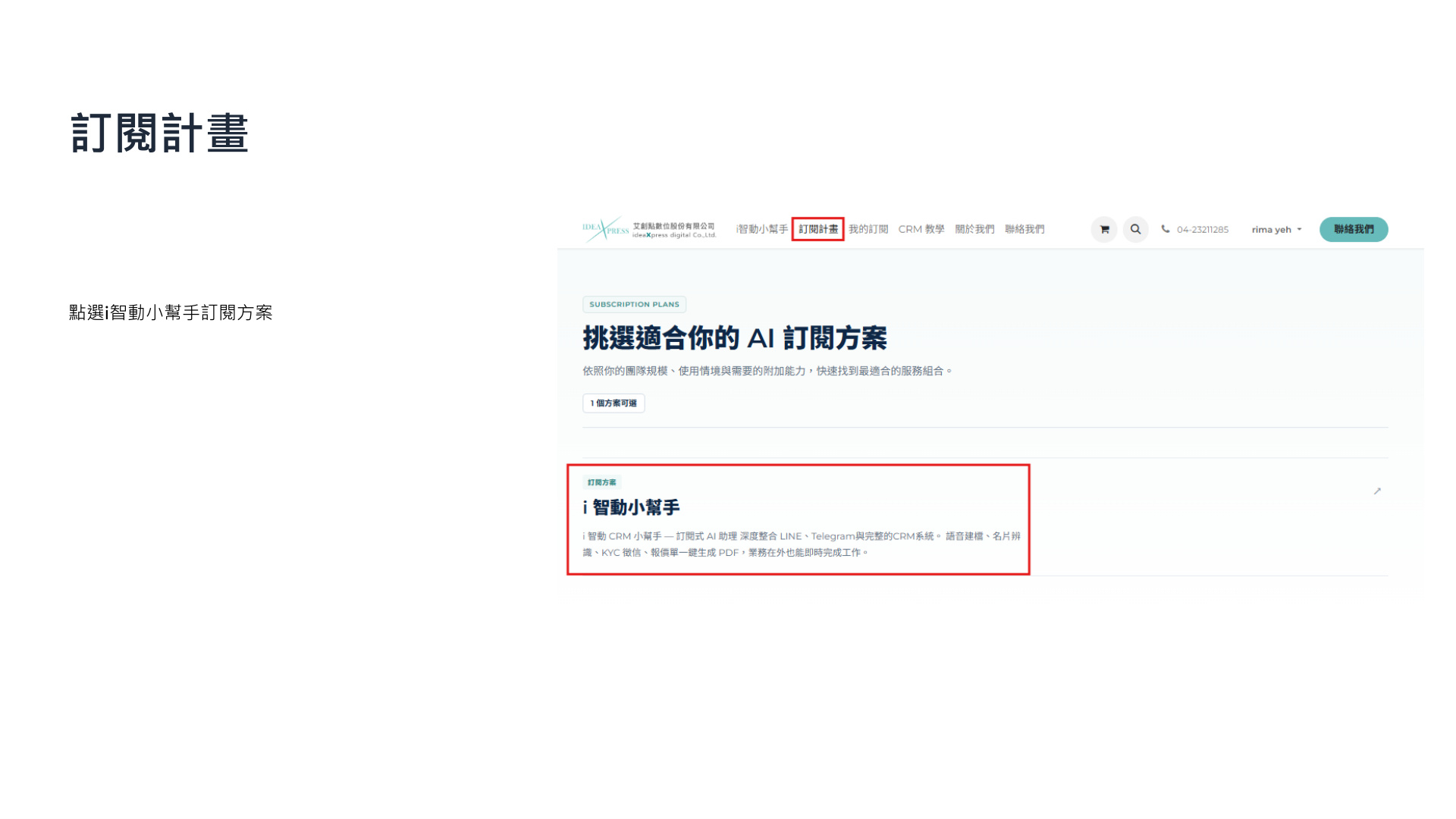Open the shopping cart icon
The image size is (1456, 819).
click(x=1104, y=229)
